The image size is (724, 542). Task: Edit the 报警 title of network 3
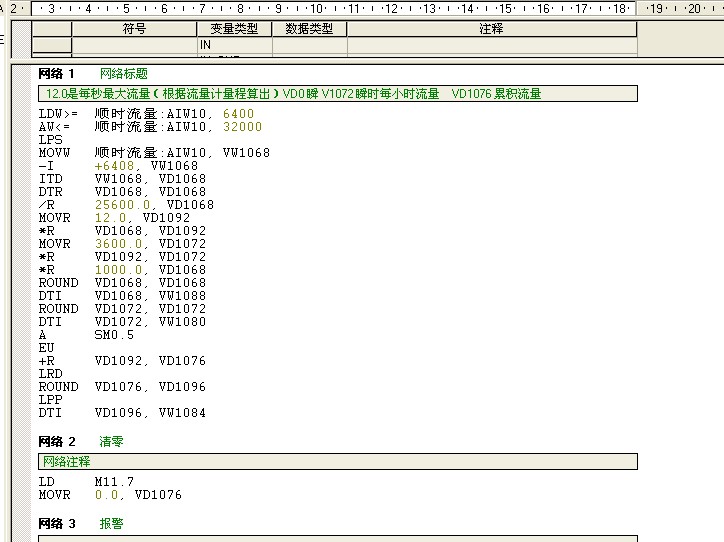[x=112, y=523]
